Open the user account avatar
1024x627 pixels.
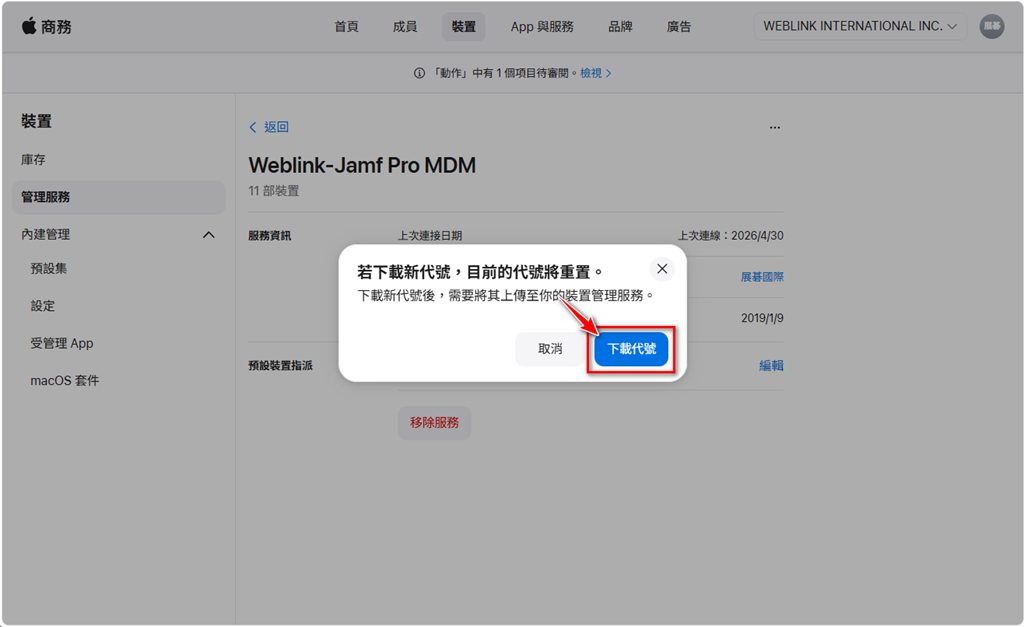pos(991,27)
